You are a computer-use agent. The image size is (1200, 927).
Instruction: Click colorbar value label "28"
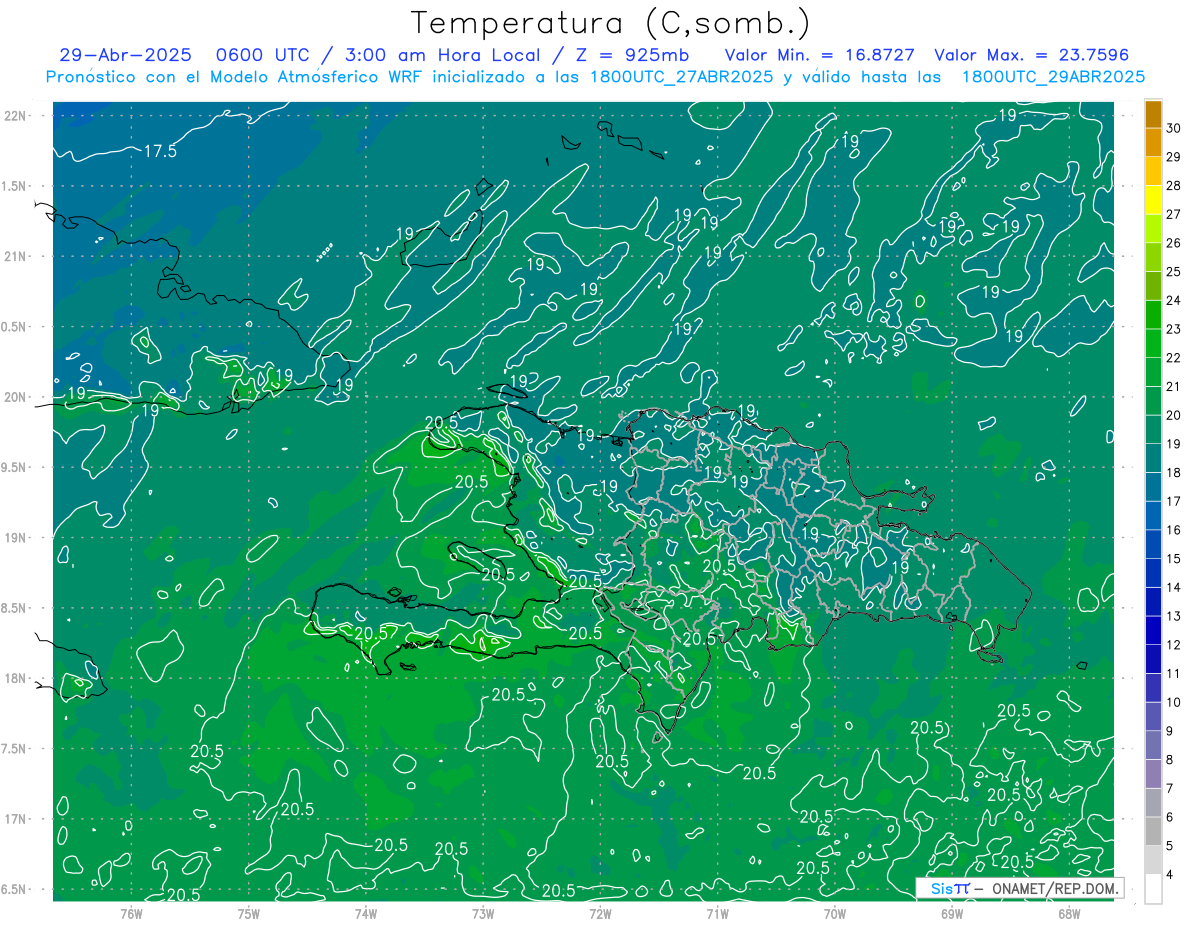pyautogui.click(x=1174, y=186)
